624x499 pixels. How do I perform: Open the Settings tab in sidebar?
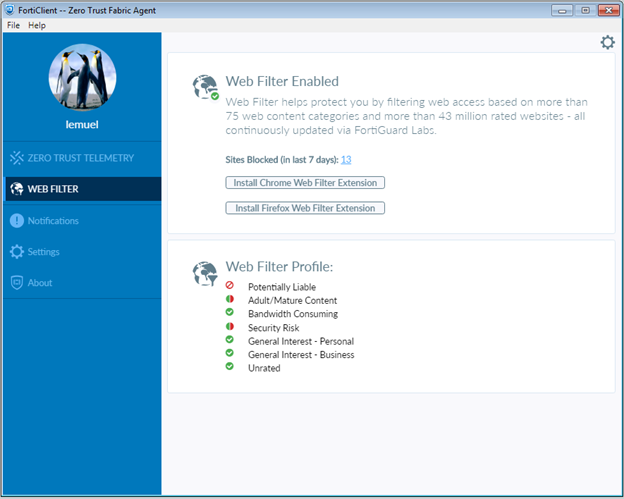pyautogui.click(x=82, y=251)
